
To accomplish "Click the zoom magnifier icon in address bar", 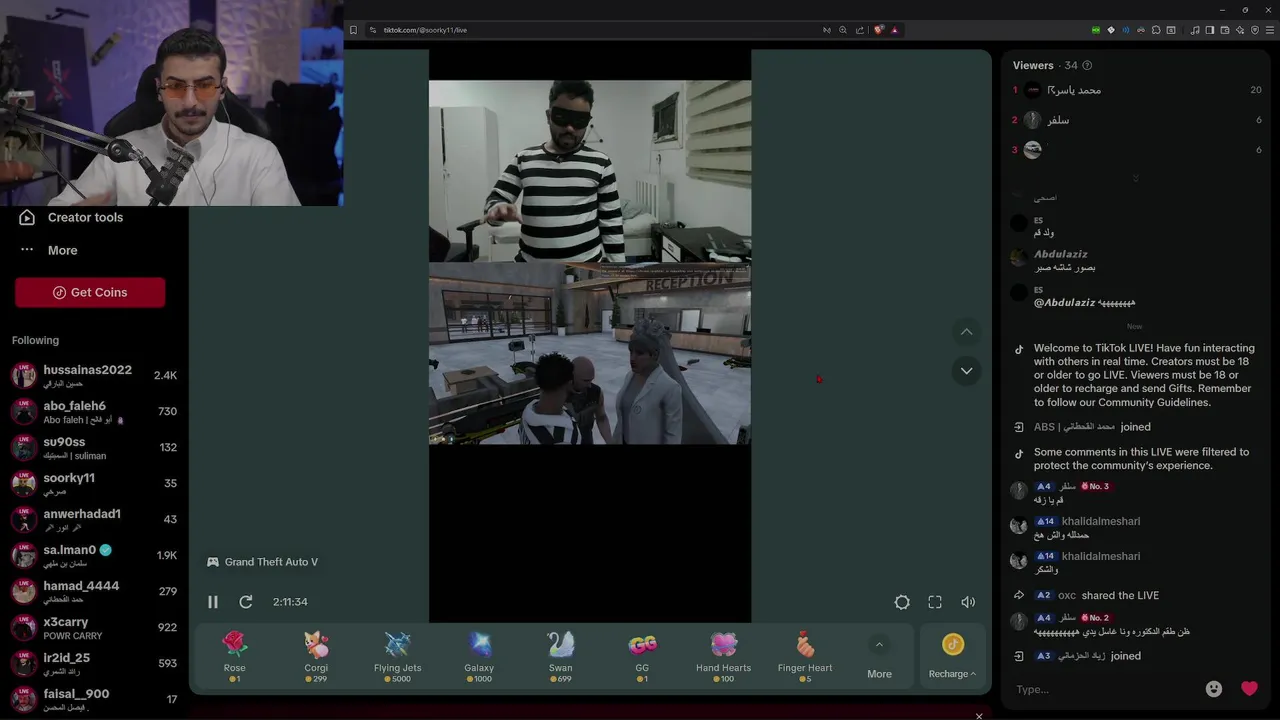I will click(x=843, y=30).
